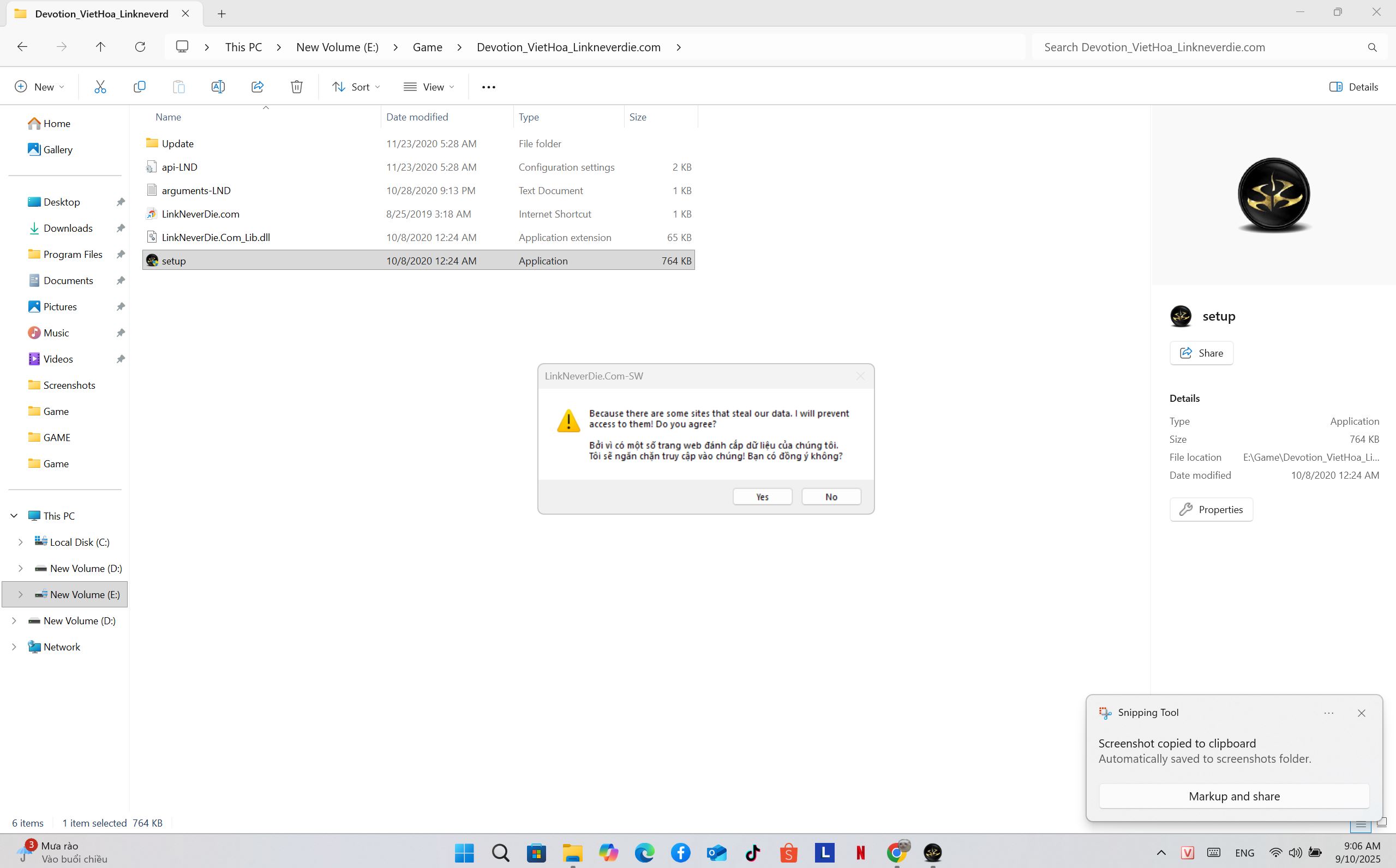Click Yes in the LinkNeverDie dialog
This screenshot has height=868, width=1396.
click(x=762, y=497)
